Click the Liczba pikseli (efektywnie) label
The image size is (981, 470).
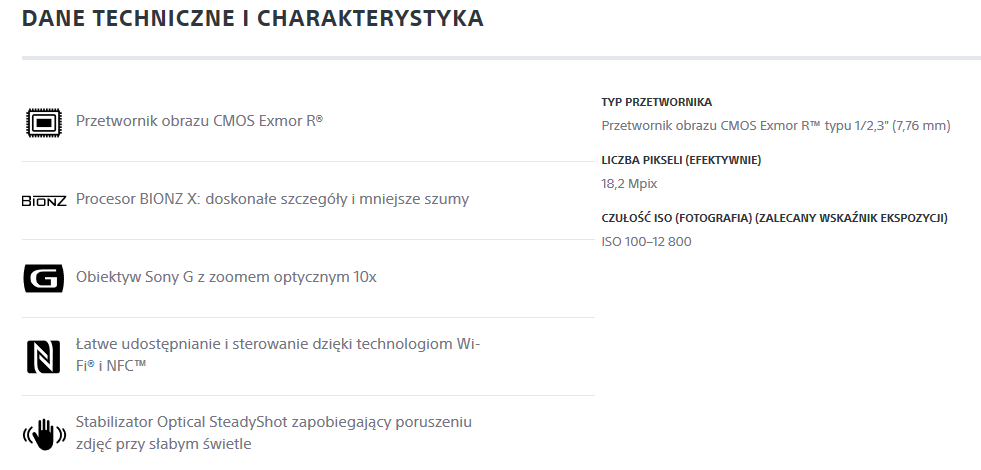point(681,160)
